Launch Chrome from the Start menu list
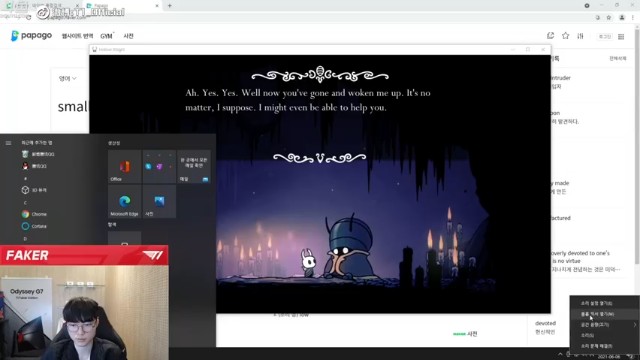The height and width of the screenshot is (360, 640). (34, 214)
